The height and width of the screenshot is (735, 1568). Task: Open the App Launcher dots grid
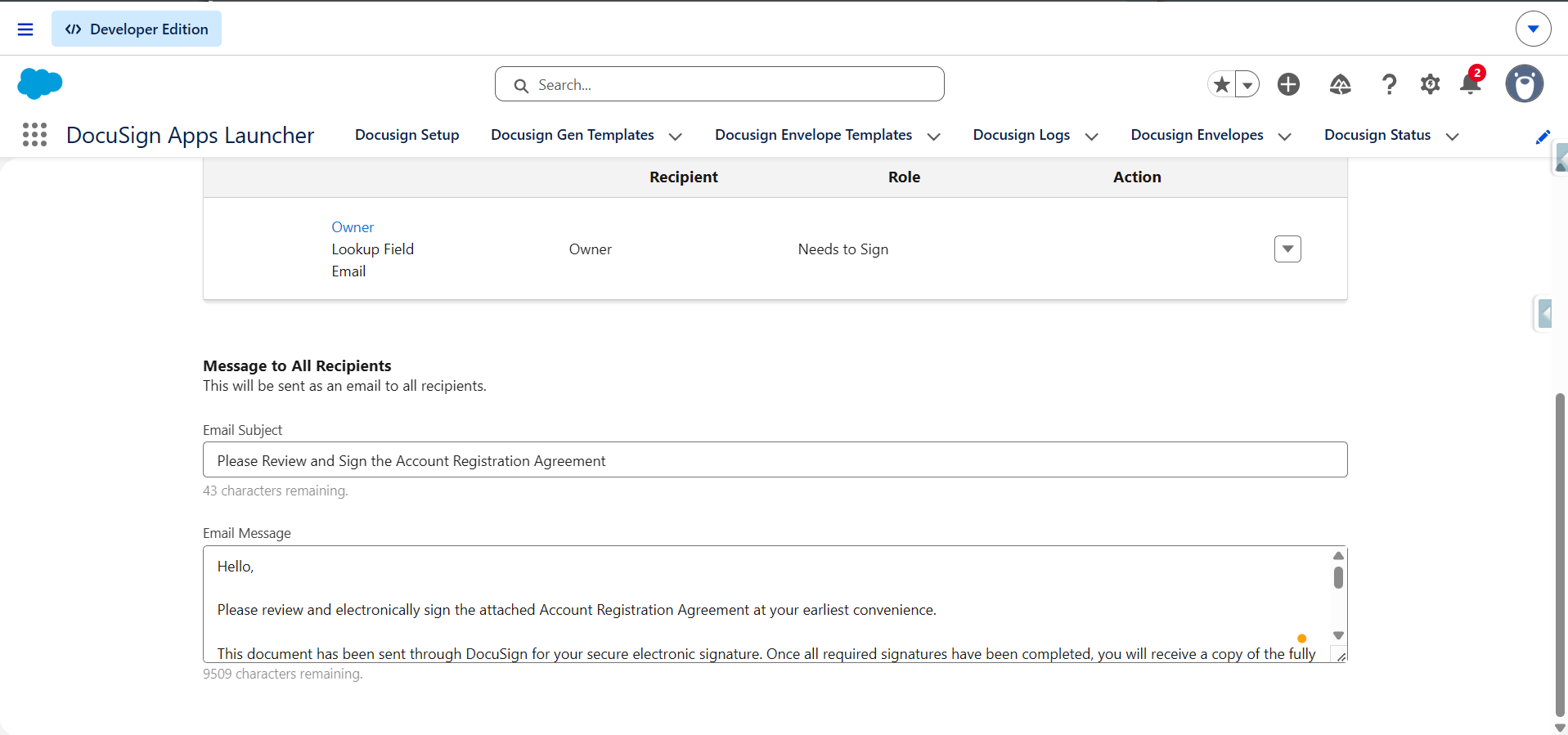tap(34, 135)
